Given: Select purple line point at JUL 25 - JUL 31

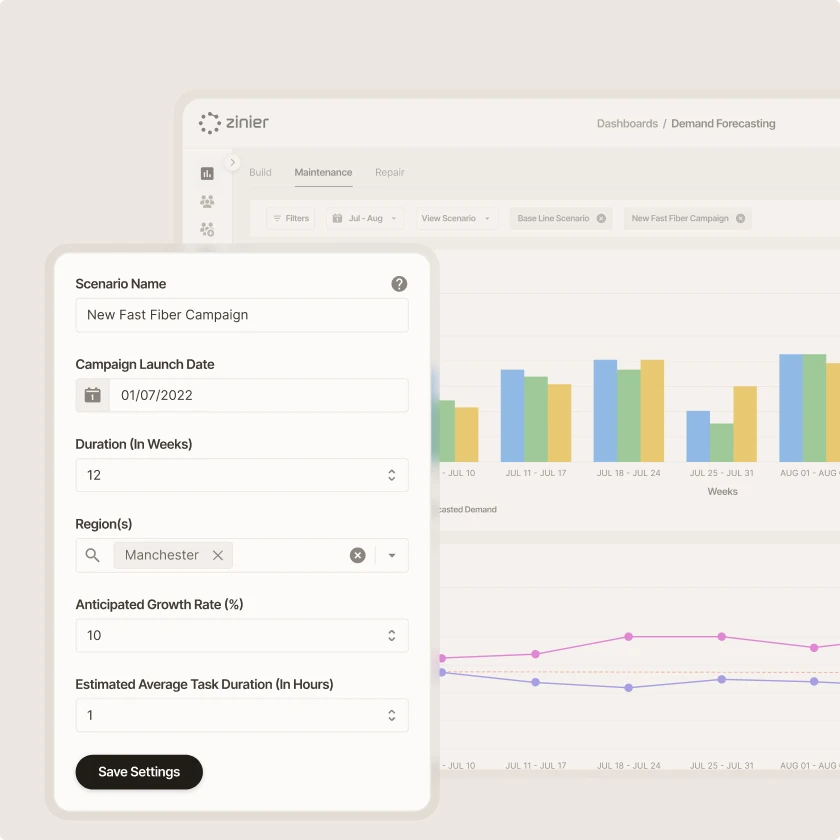Looking at the screenshot, I should (x=722, y=679).
